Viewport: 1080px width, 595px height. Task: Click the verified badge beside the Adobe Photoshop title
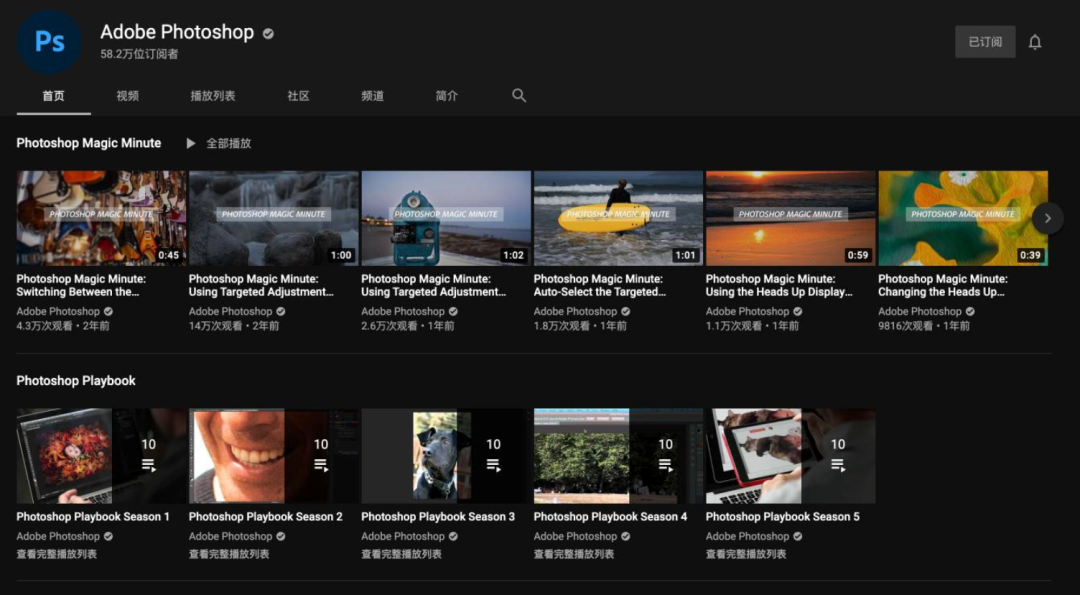pyautogui.click(x=268, y=33)
